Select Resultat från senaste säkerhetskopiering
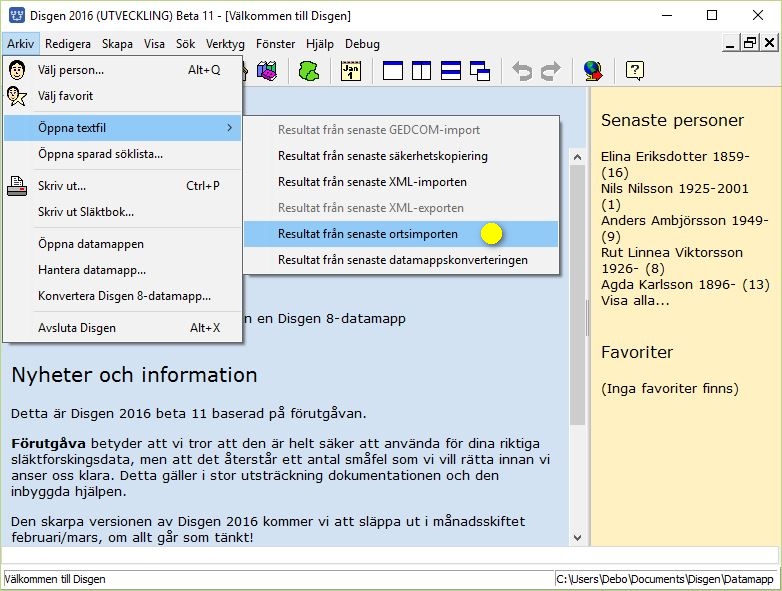The width and height of the screenshot is (782, 591). (x=401, y=156)
